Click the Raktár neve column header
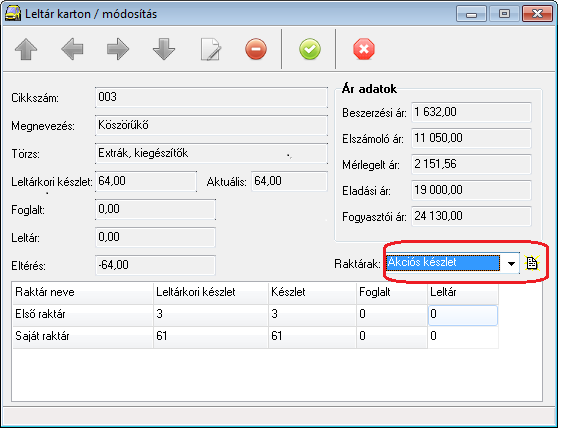The height and width of the screenshot is (431, 562). [83, 293]
